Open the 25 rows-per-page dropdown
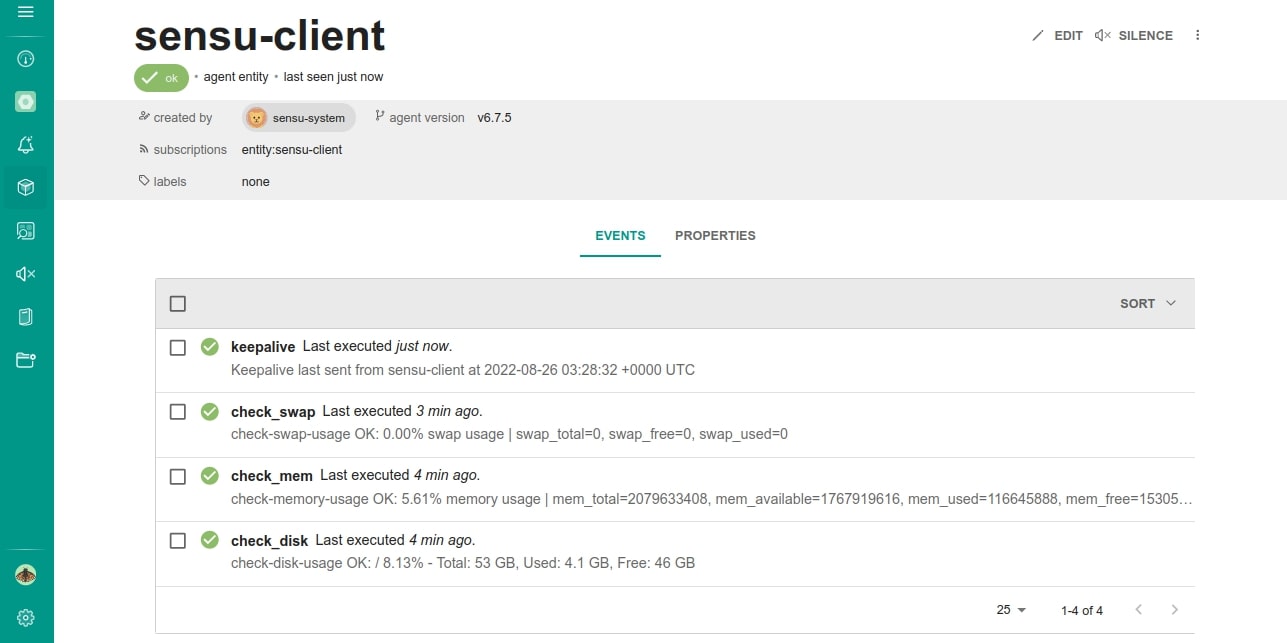The image size is (1287, 643). point(1012,610)
